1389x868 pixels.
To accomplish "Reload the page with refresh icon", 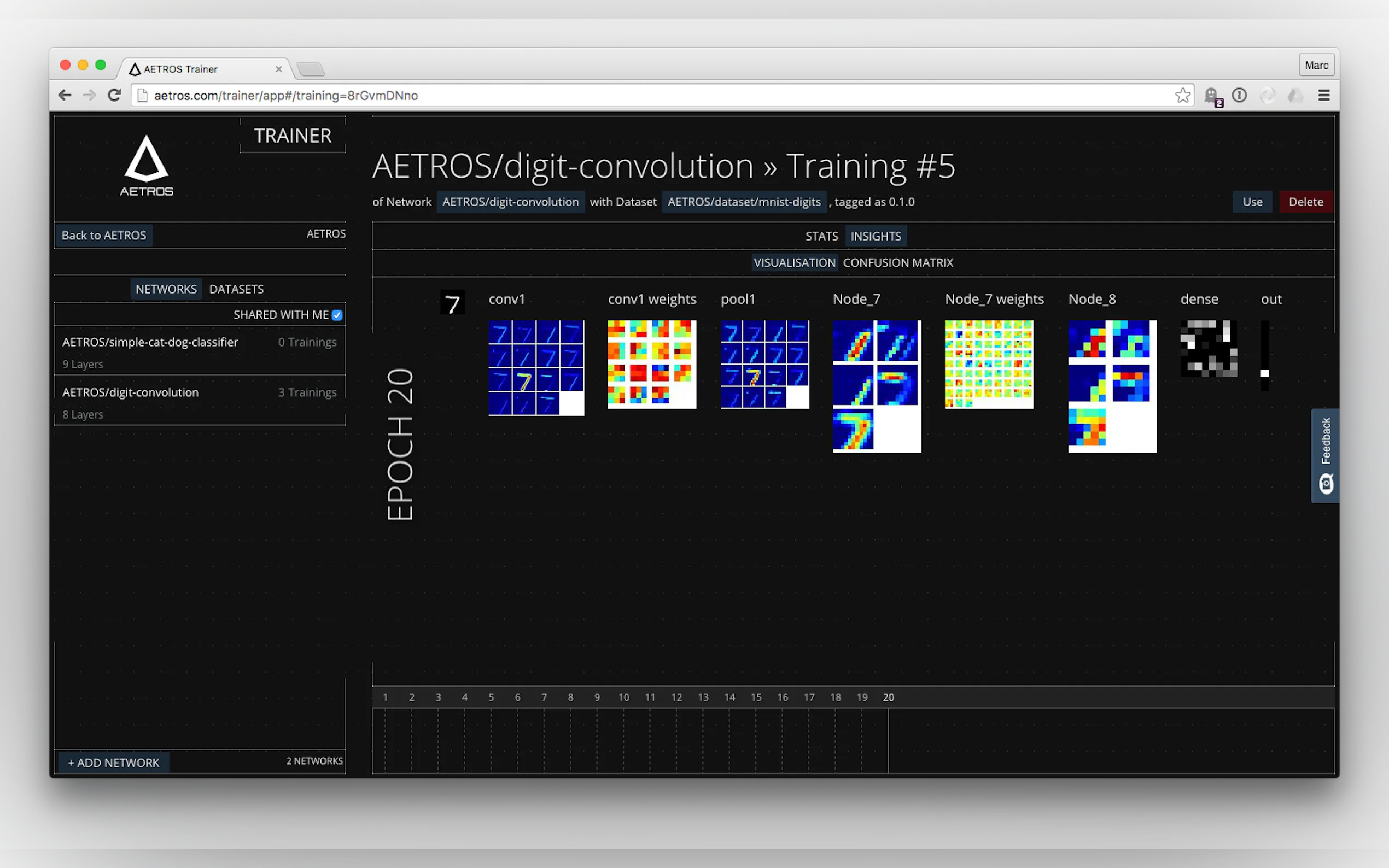I will [114, 95].
